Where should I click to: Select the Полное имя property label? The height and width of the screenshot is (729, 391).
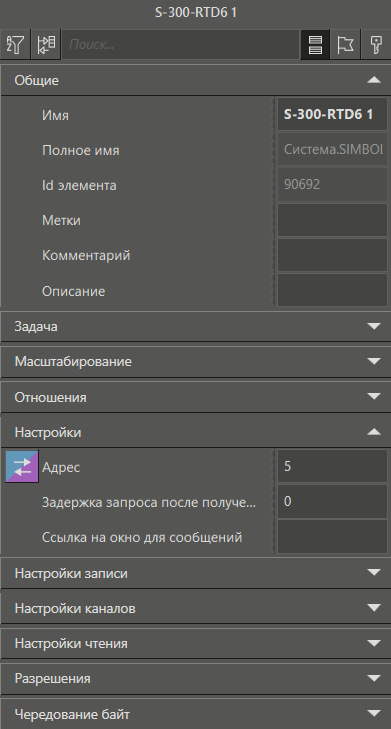pos(80,150)
